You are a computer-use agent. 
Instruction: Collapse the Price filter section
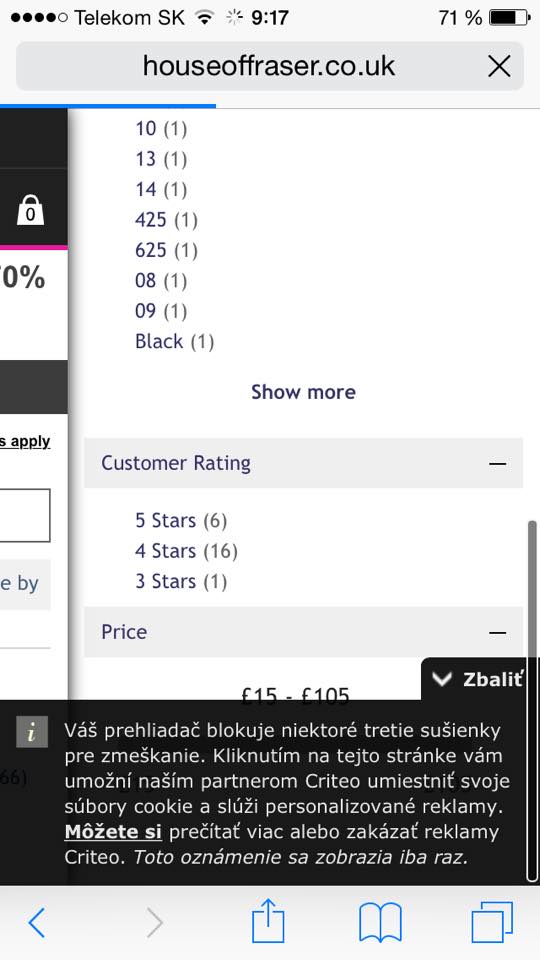pos(498,632)
